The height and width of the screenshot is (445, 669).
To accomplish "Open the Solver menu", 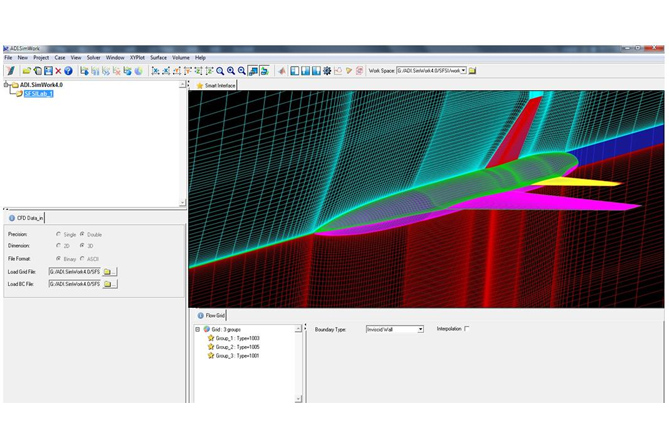I will [x=93, y=58].
